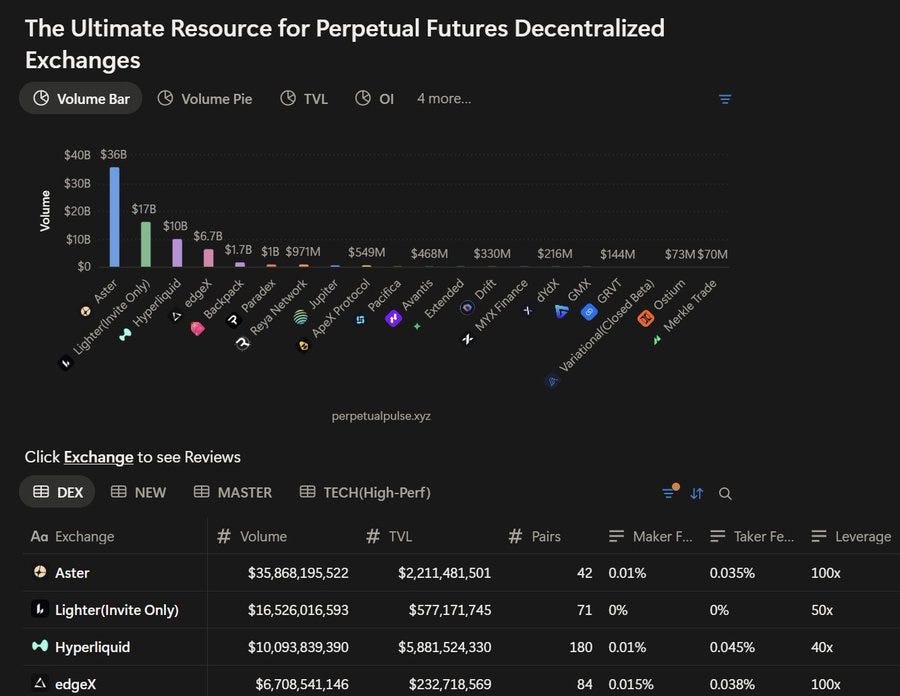The height and width of the screenshot is (696, 900).
Task: Click the dYdX logo under the chart
Action: coord(527,310)
